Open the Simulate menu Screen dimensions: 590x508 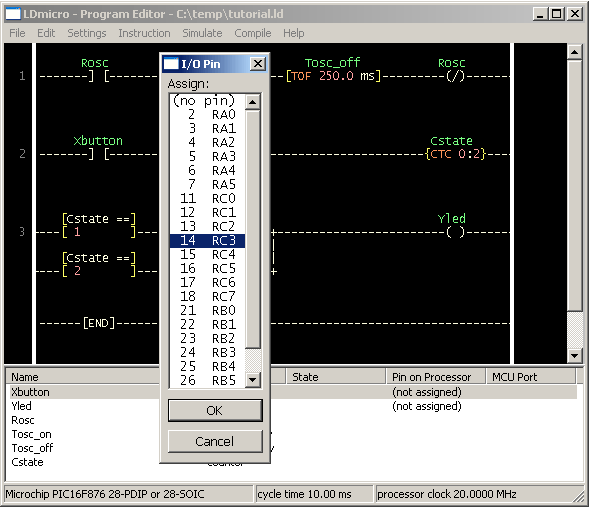click(202, 33)
